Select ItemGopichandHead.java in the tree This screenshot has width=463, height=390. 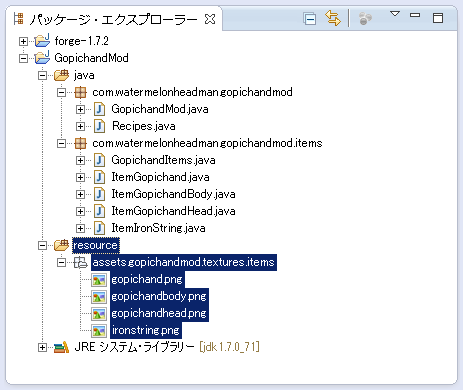173,211
